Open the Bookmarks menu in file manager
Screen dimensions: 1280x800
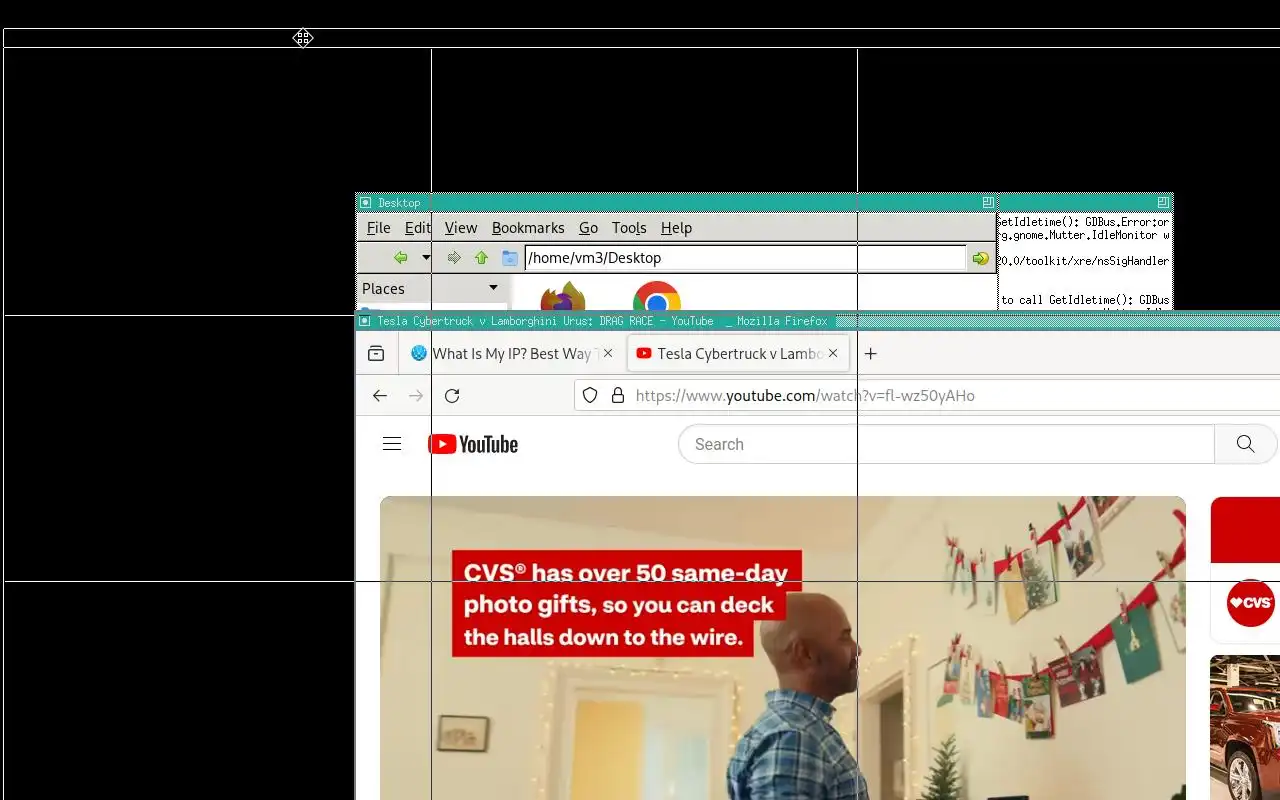[528, 228]
